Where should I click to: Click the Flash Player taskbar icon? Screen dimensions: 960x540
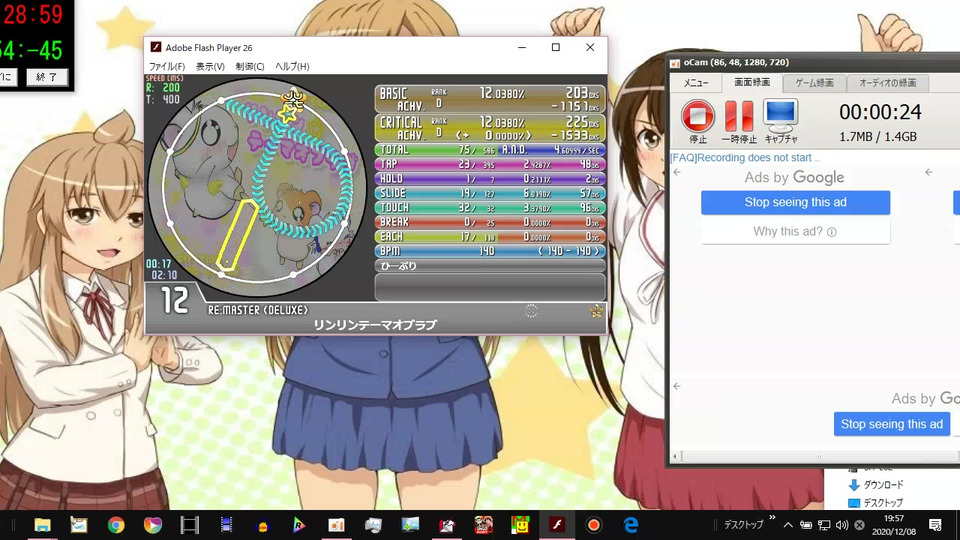coord(557,525)
